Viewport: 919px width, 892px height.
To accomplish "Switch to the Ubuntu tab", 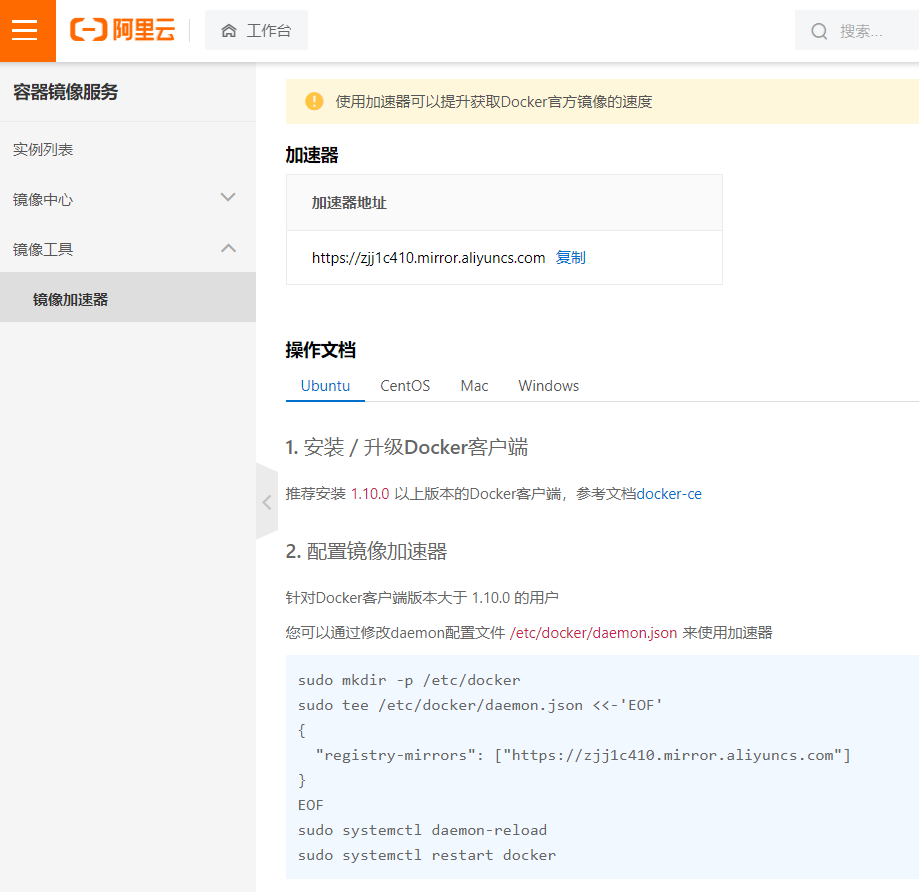I will [x=325, y=386].
